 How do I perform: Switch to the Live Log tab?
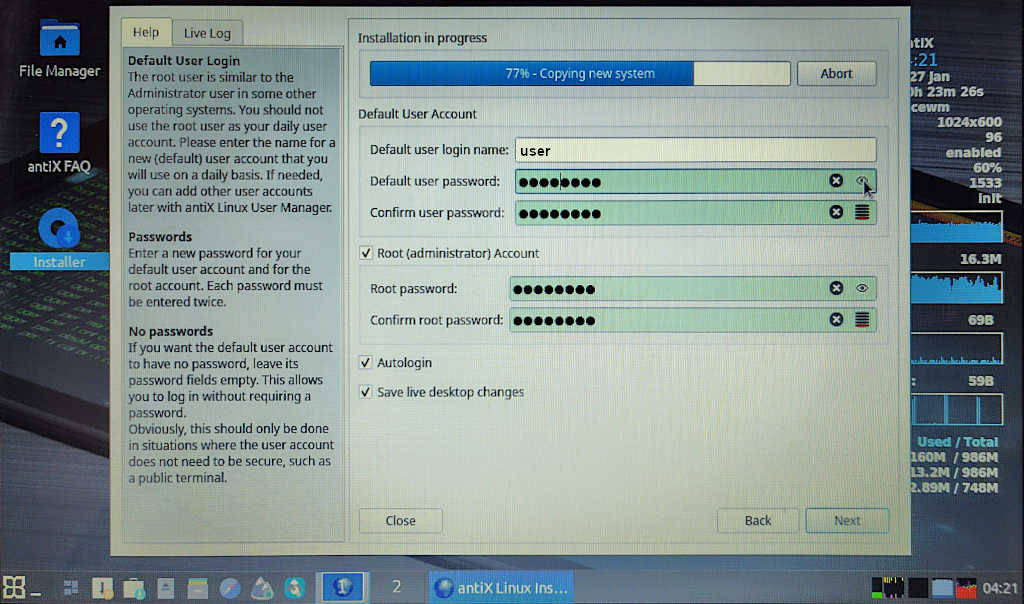207,33
